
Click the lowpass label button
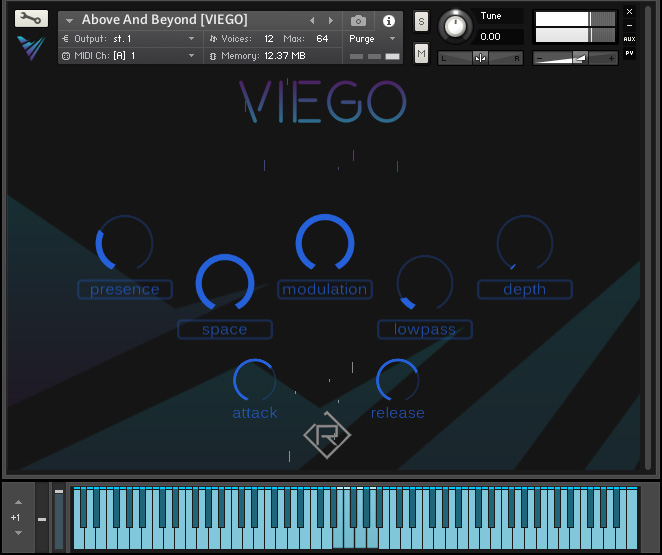(x=425, y=329)
